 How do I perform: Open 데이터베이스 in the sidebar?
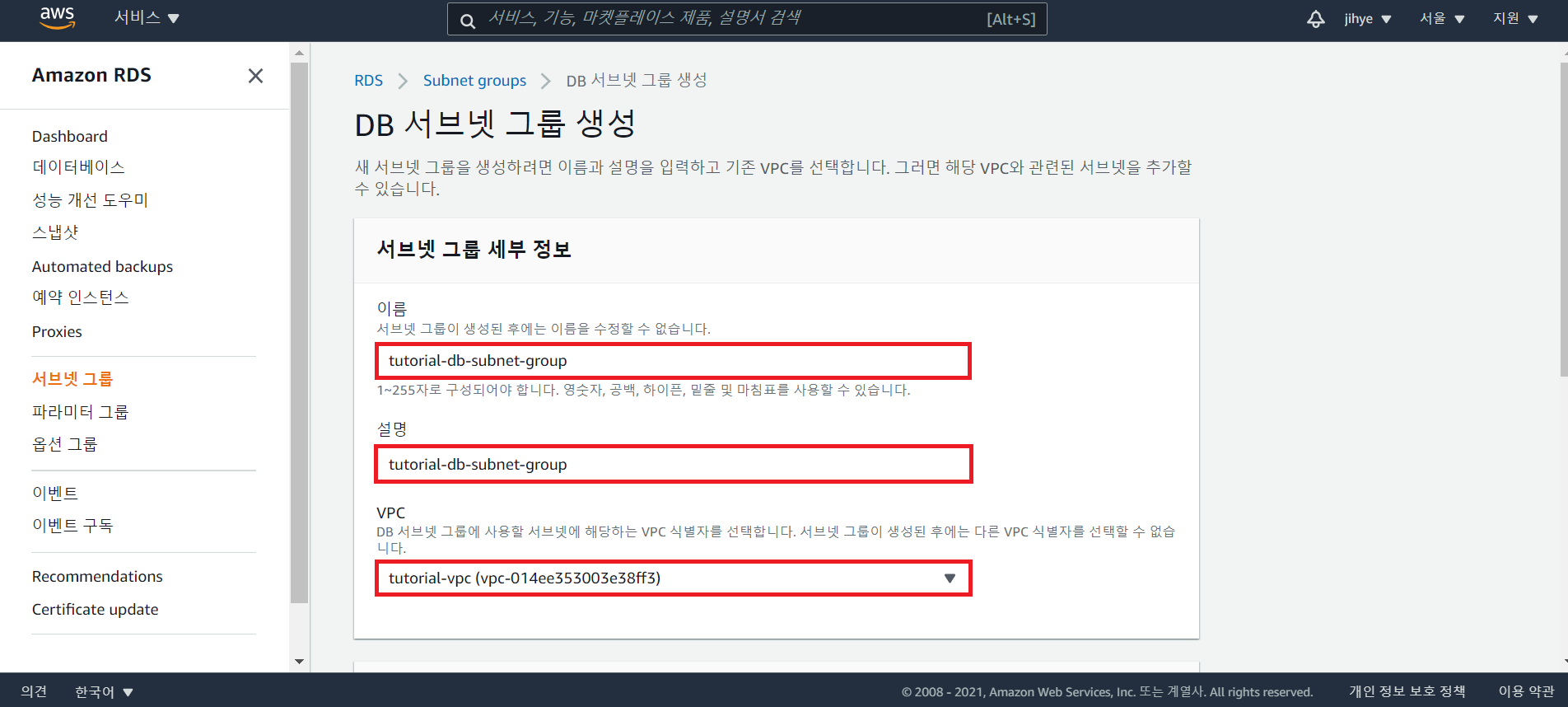click(x=78, y=167)
